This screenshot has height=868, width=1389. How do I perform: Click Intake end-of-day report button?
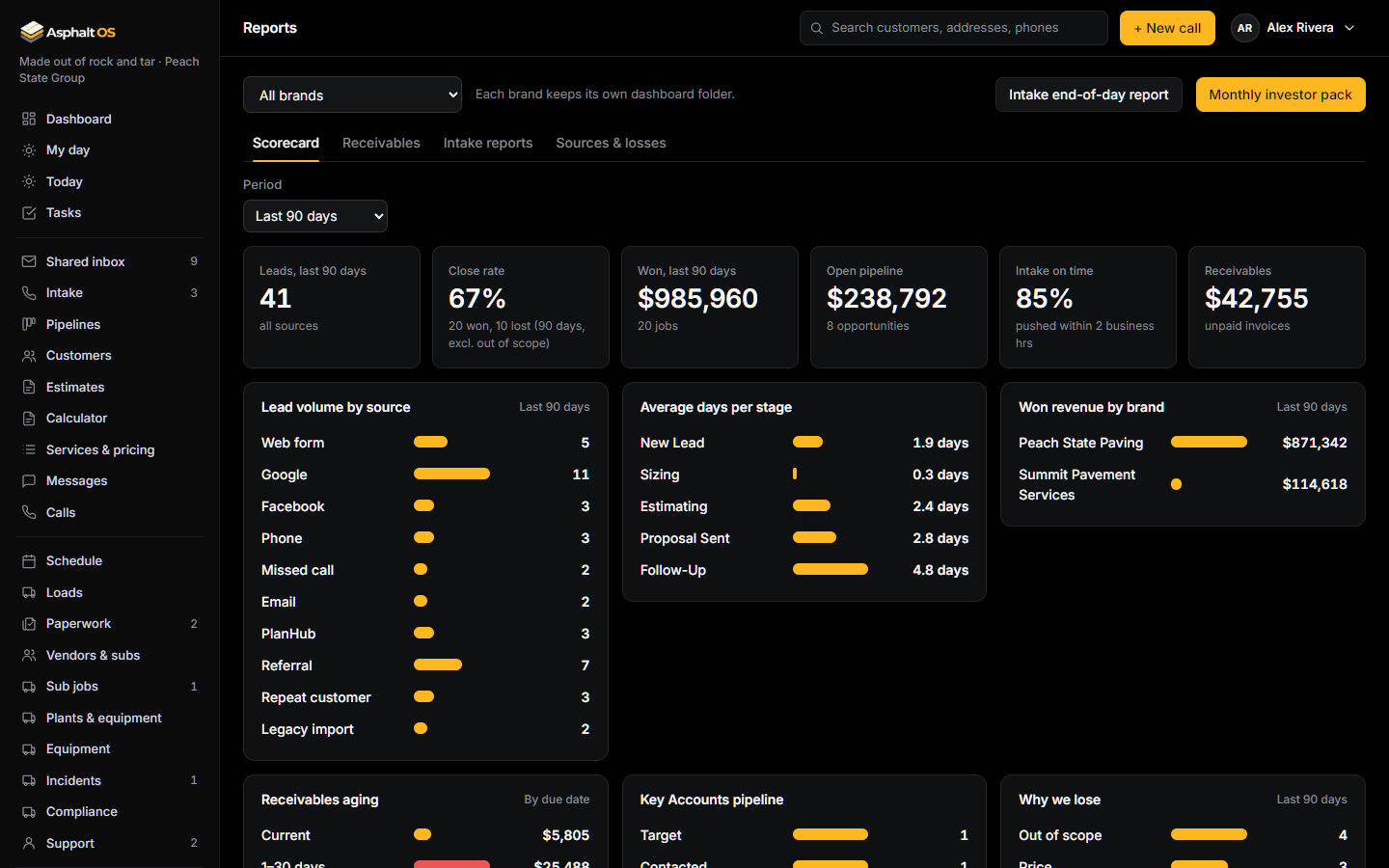click(1088, 95)
